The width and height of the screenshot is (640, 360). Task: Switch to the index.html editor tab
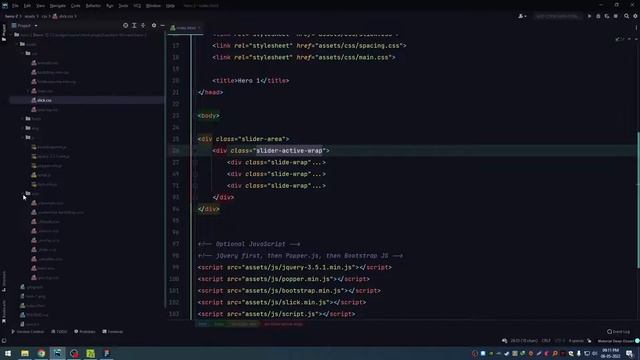coord(186,28)
